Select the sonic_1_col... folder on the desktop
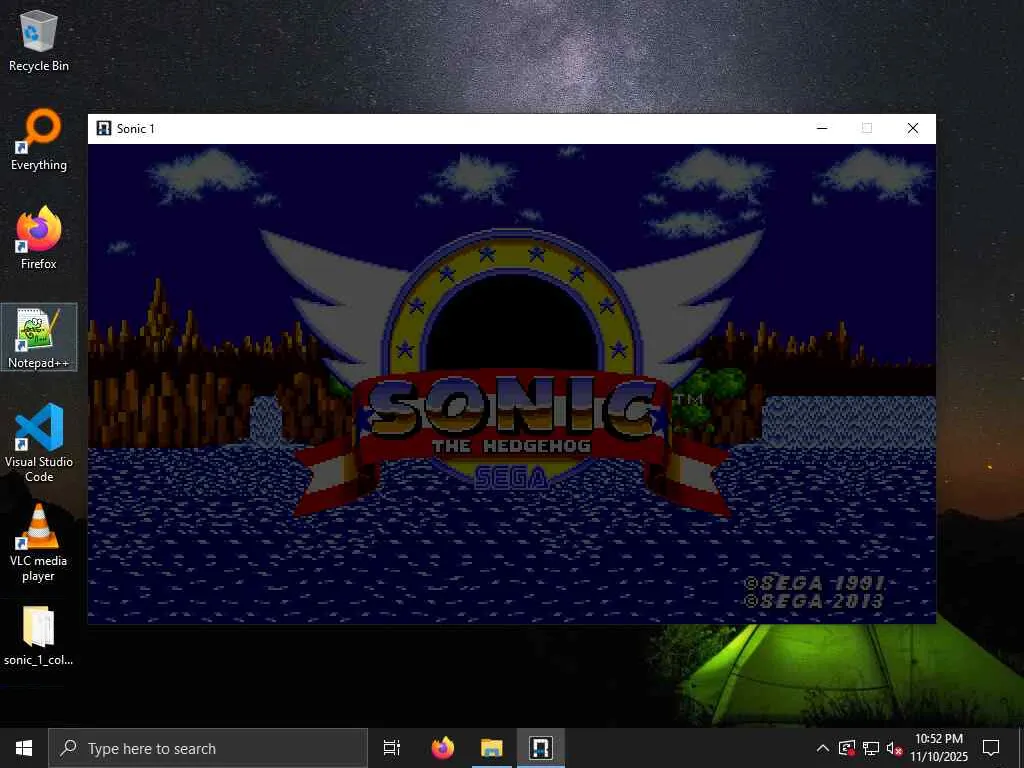1024x768 pixels. coord(39,636)
